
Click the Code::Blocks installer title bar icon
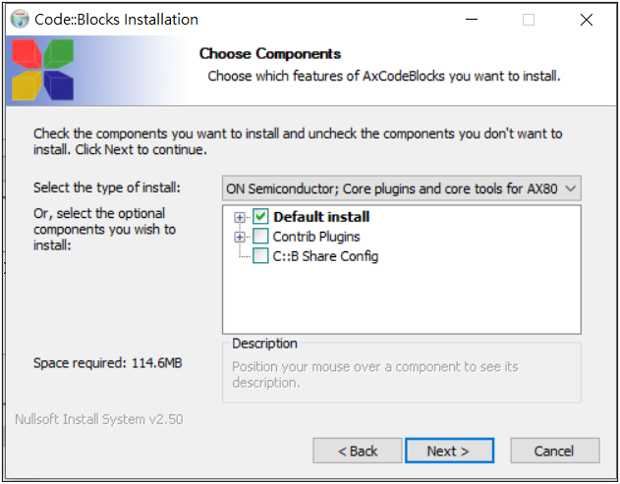19,19
